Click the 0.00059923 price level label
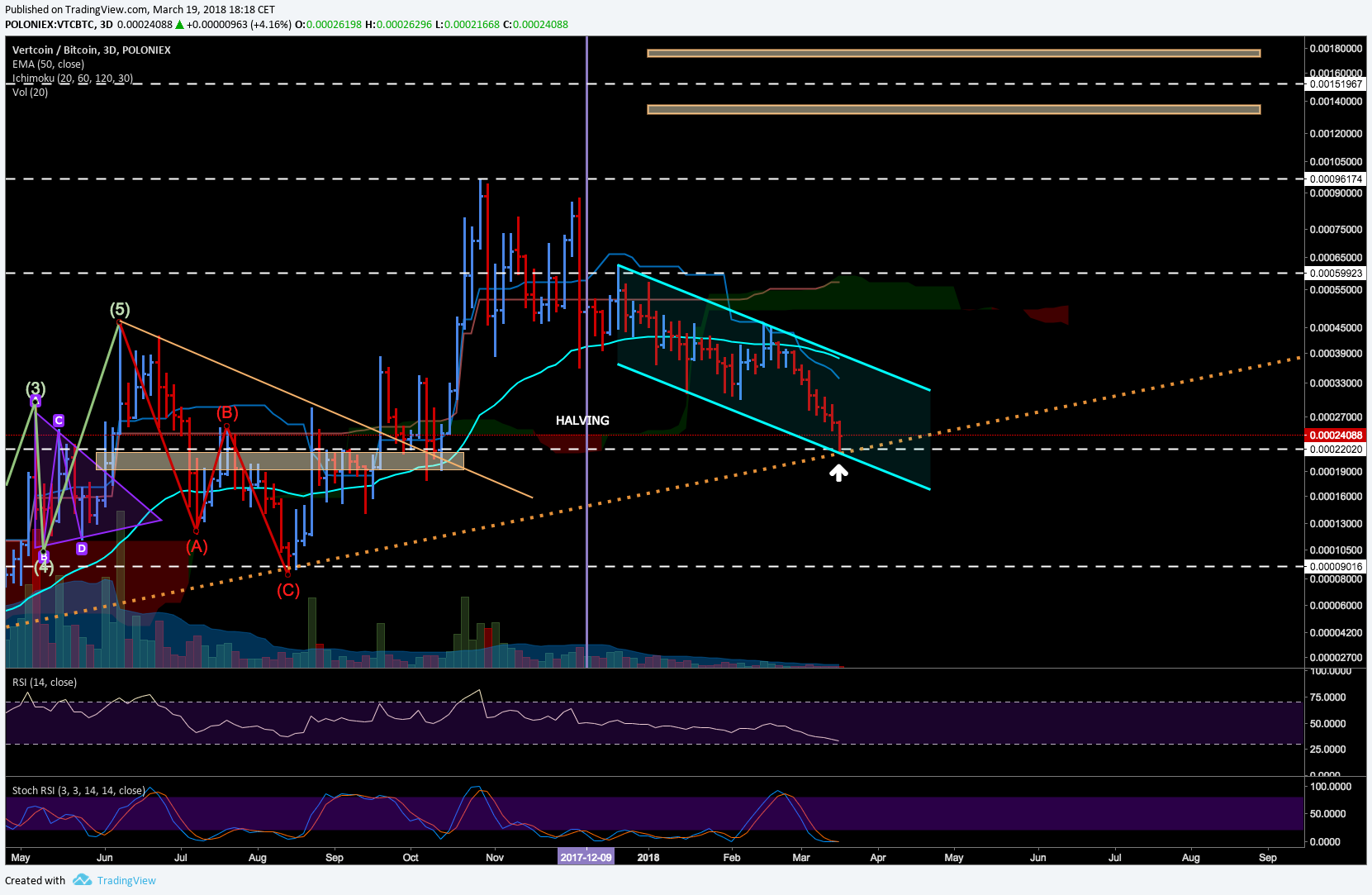Image resolution: width=1372 pixels, height=895 pixels. 1336,274
